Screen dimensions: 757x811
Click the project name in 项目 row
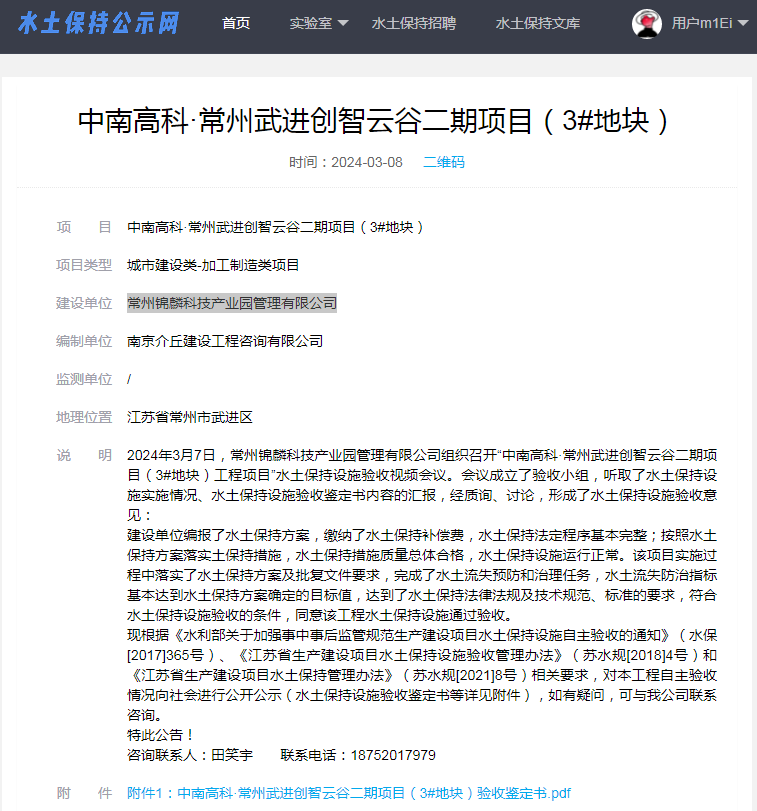tap(276, 227)
